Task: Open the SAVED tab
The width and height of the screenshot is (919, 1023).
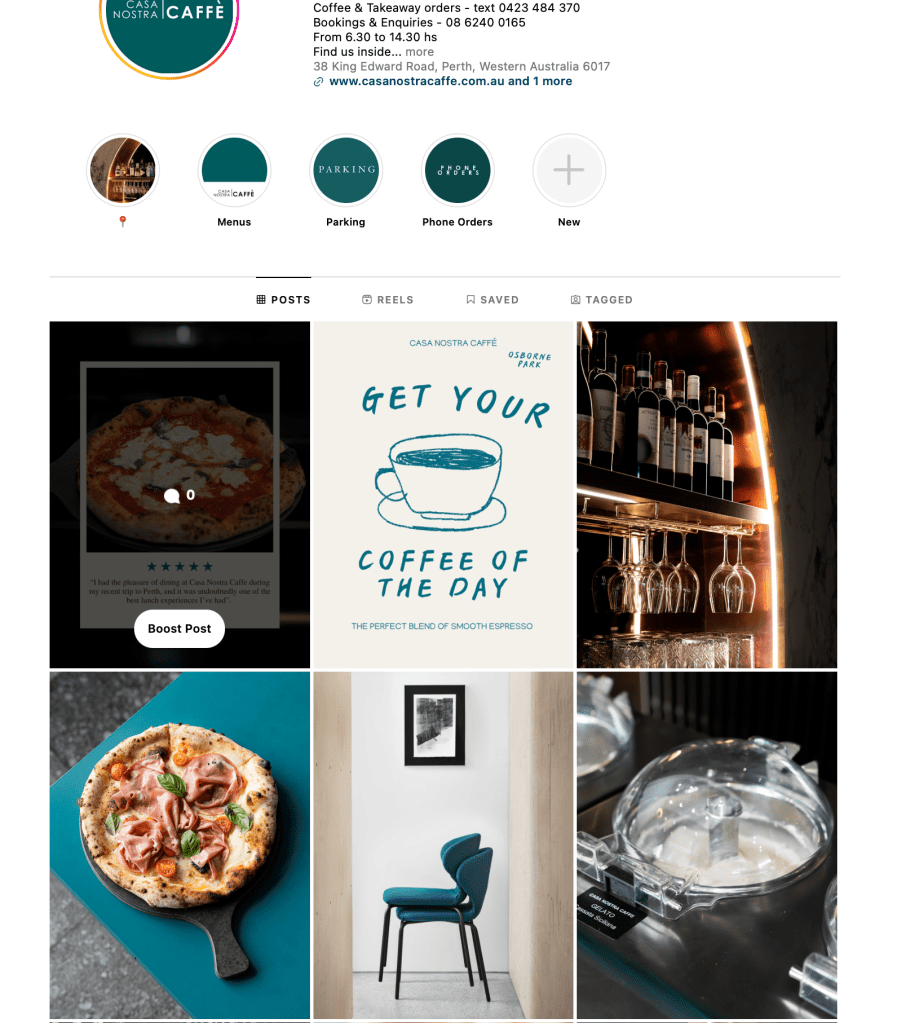Action: [492, 299]
